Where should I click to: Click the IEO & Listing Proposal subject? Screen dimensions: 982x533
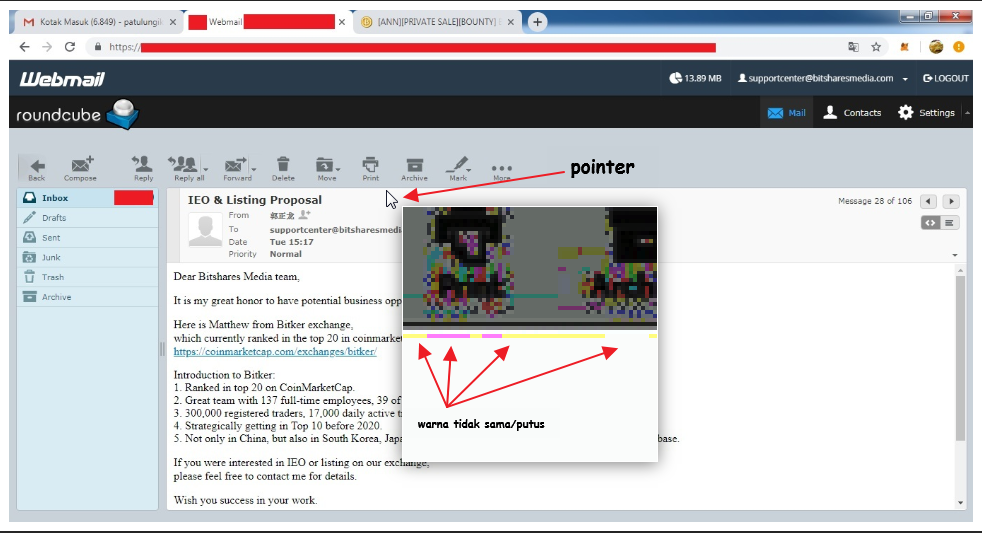[x=254, y=200]
